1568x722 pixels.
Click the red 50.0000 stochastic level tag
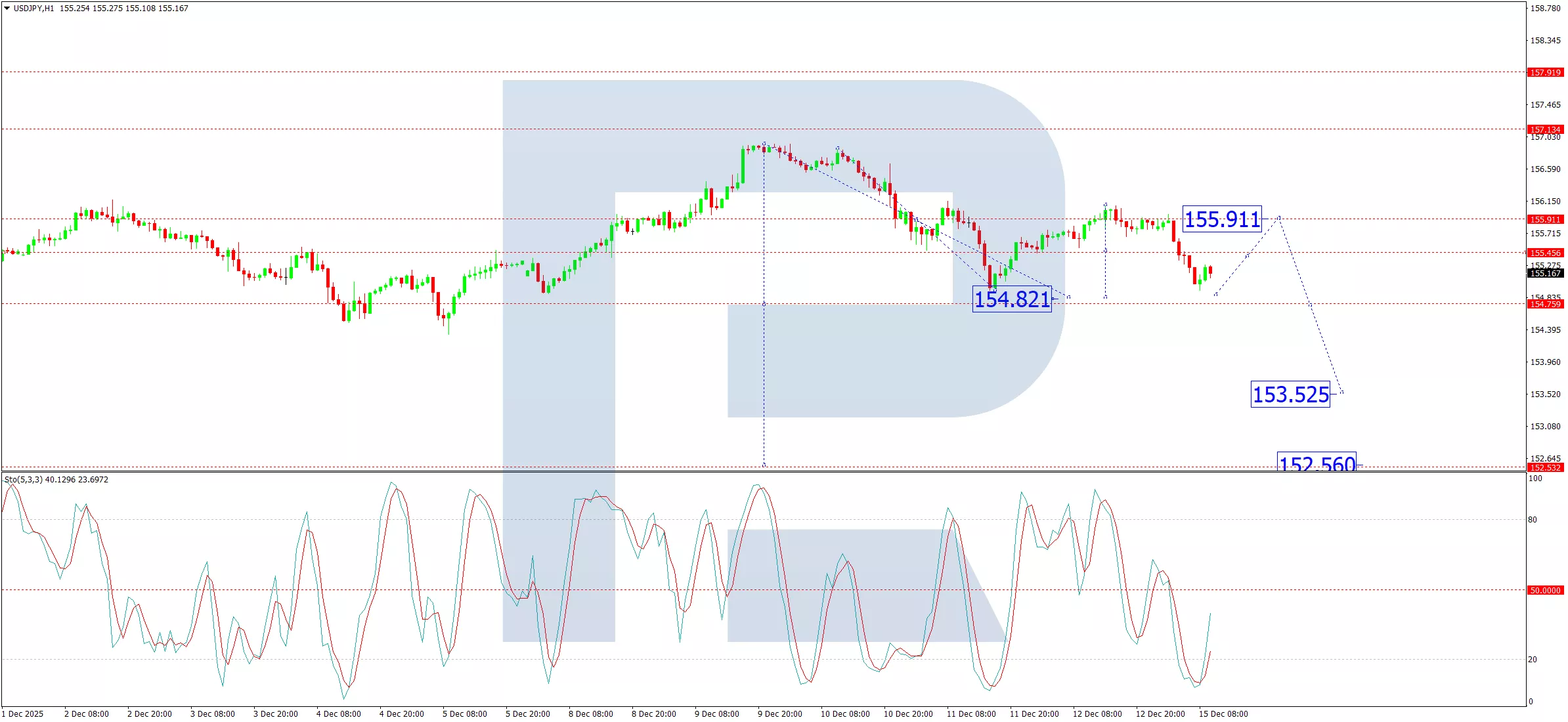pos(1544,590)
